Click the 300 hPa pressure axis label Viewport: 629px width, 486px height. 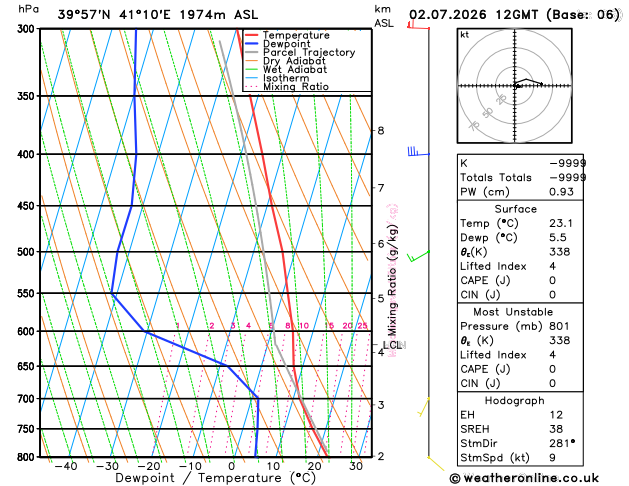pyautogui.click(x=28, y=29)
